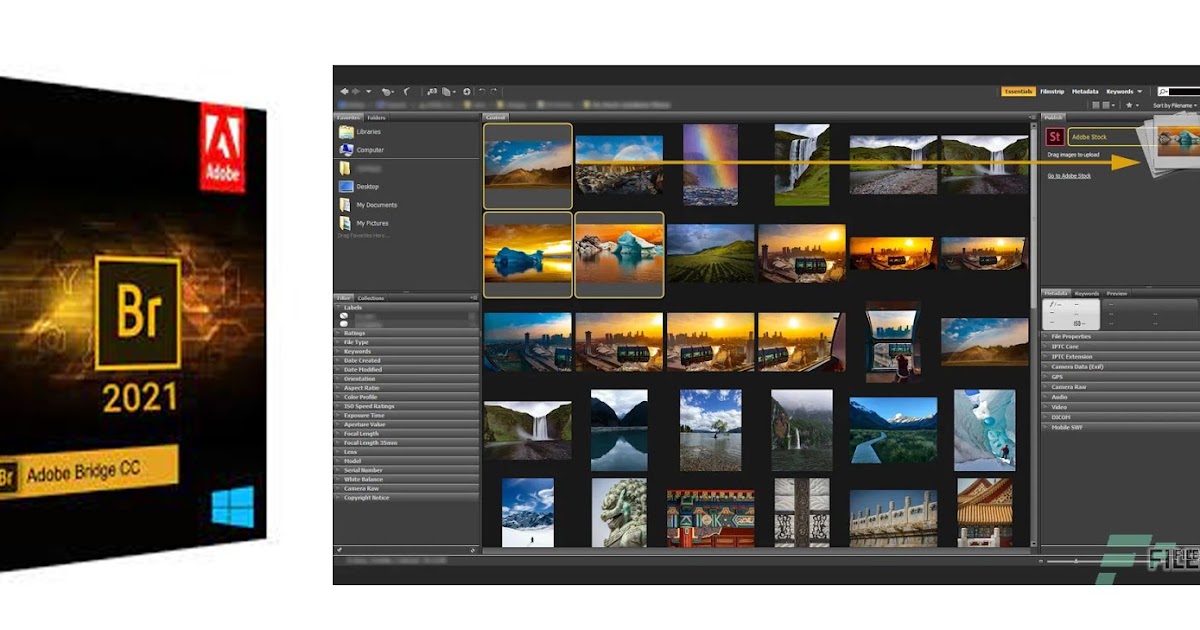Expand File Properties metadata section
Viewport: 1200px width, 630px height.
pos(1120,336)
